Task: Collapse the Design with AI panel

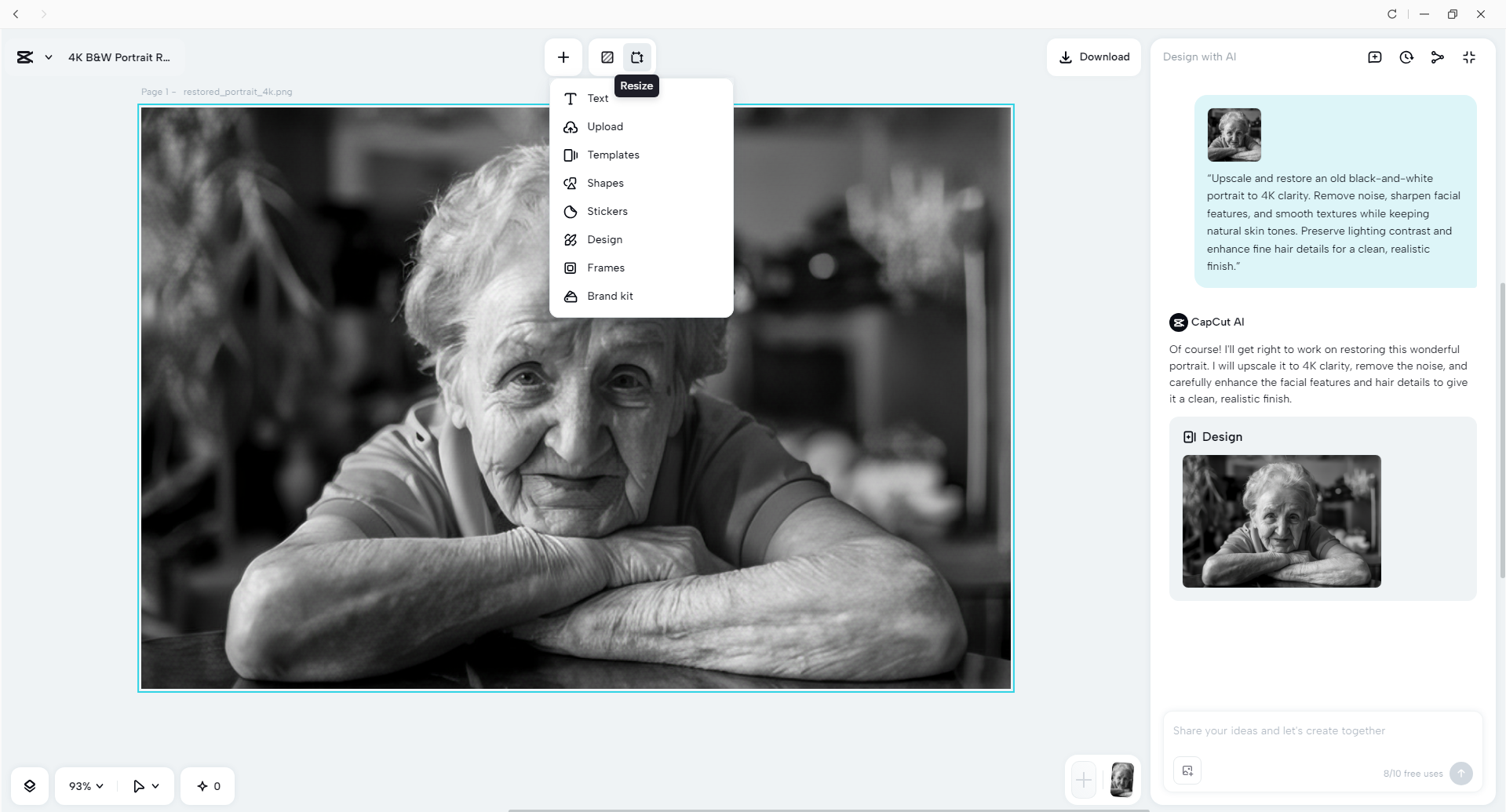Action: pyautogui.click(x=1469, y=57)
